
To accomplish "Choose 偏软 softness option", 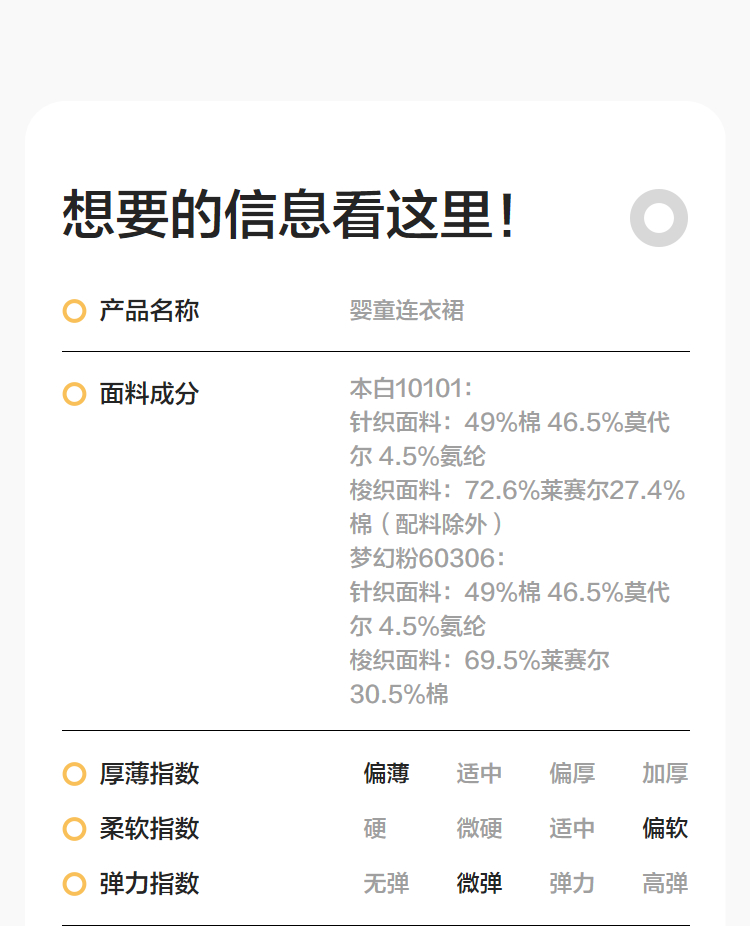I will [x=665, y=829].
